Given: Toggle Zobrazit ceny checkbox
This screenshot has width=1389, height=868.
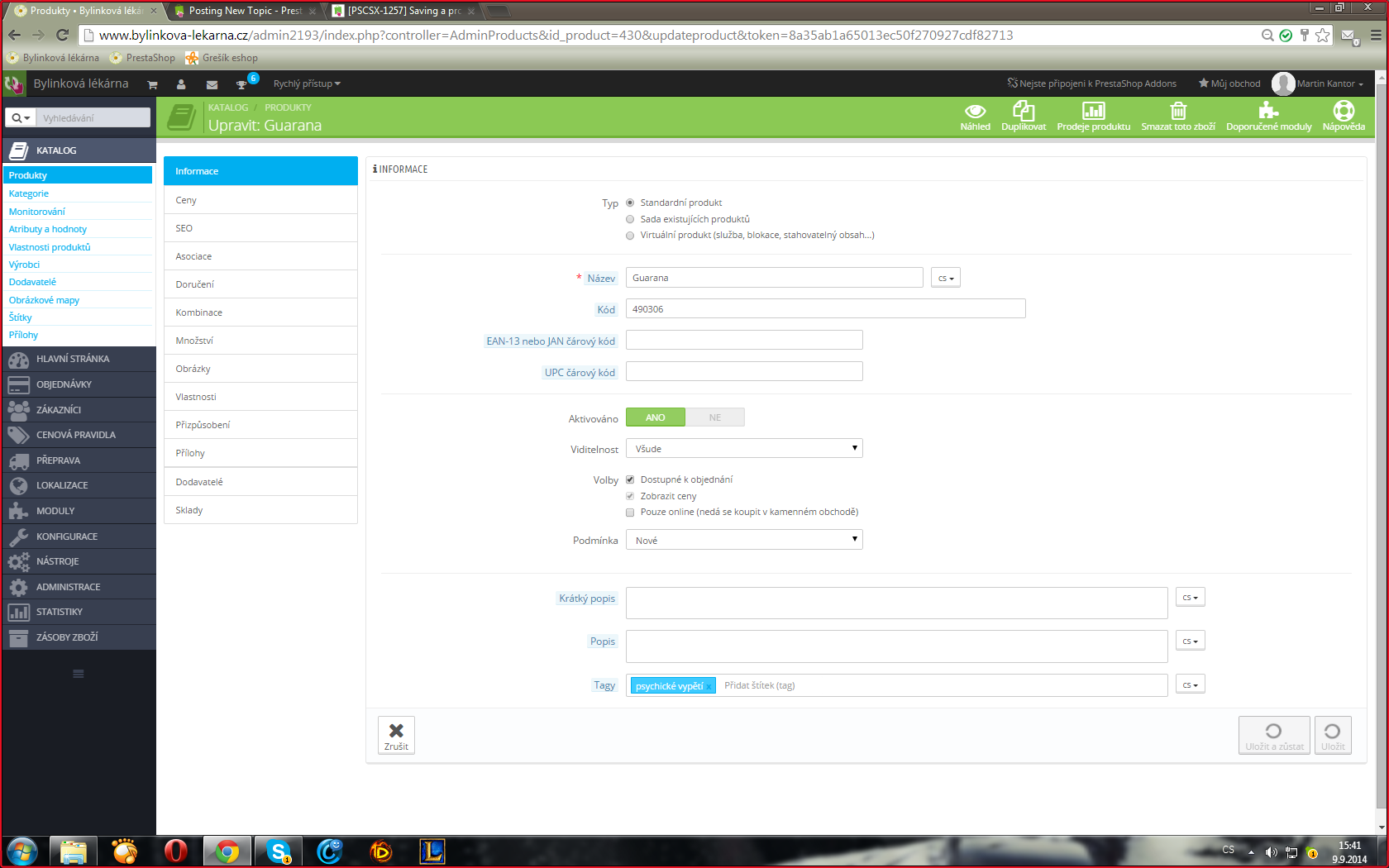Looking at the screenshot, I should pos(630,496).
